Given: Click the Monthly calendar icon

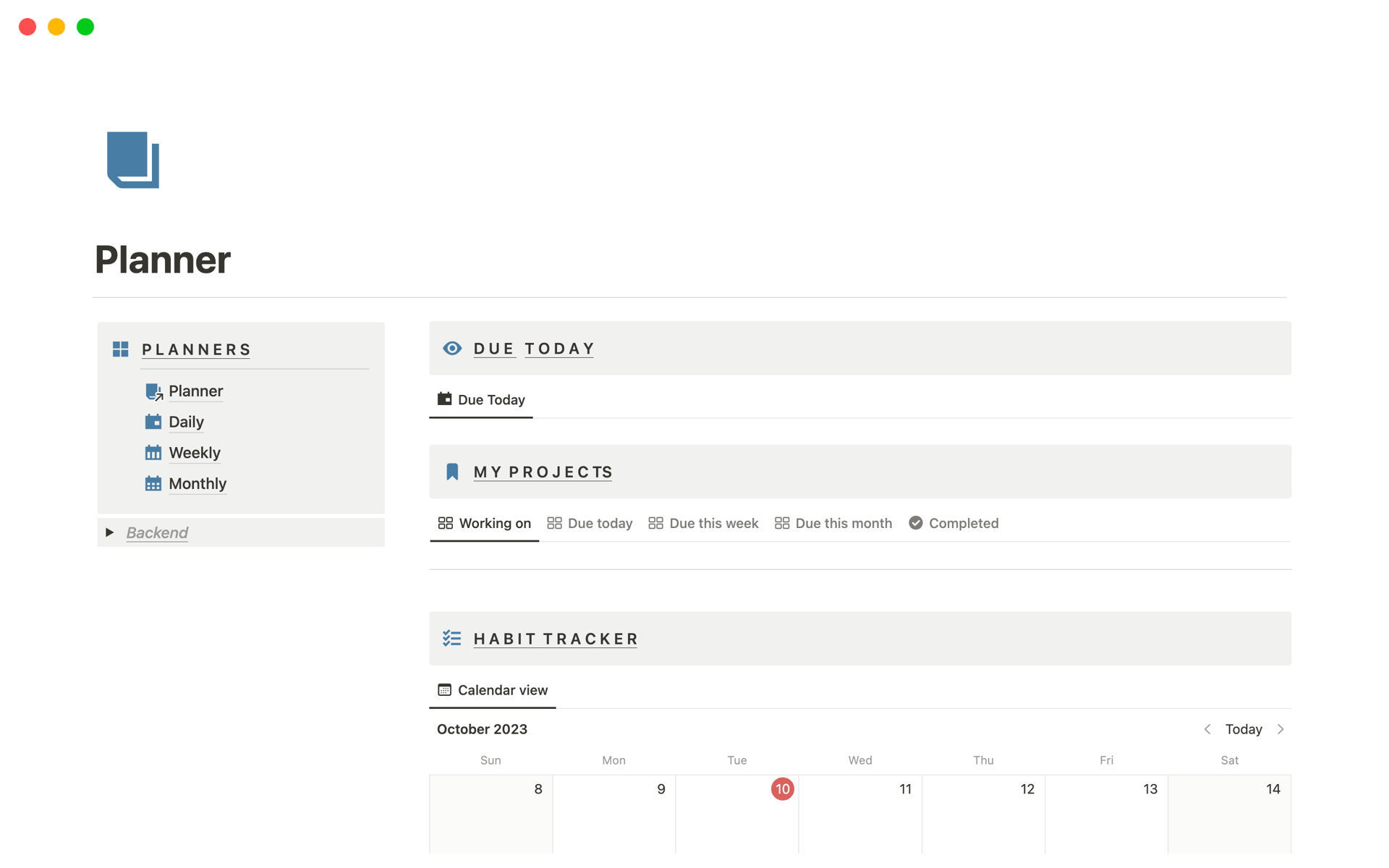Looking at the screenshot, I should point(153,484).
